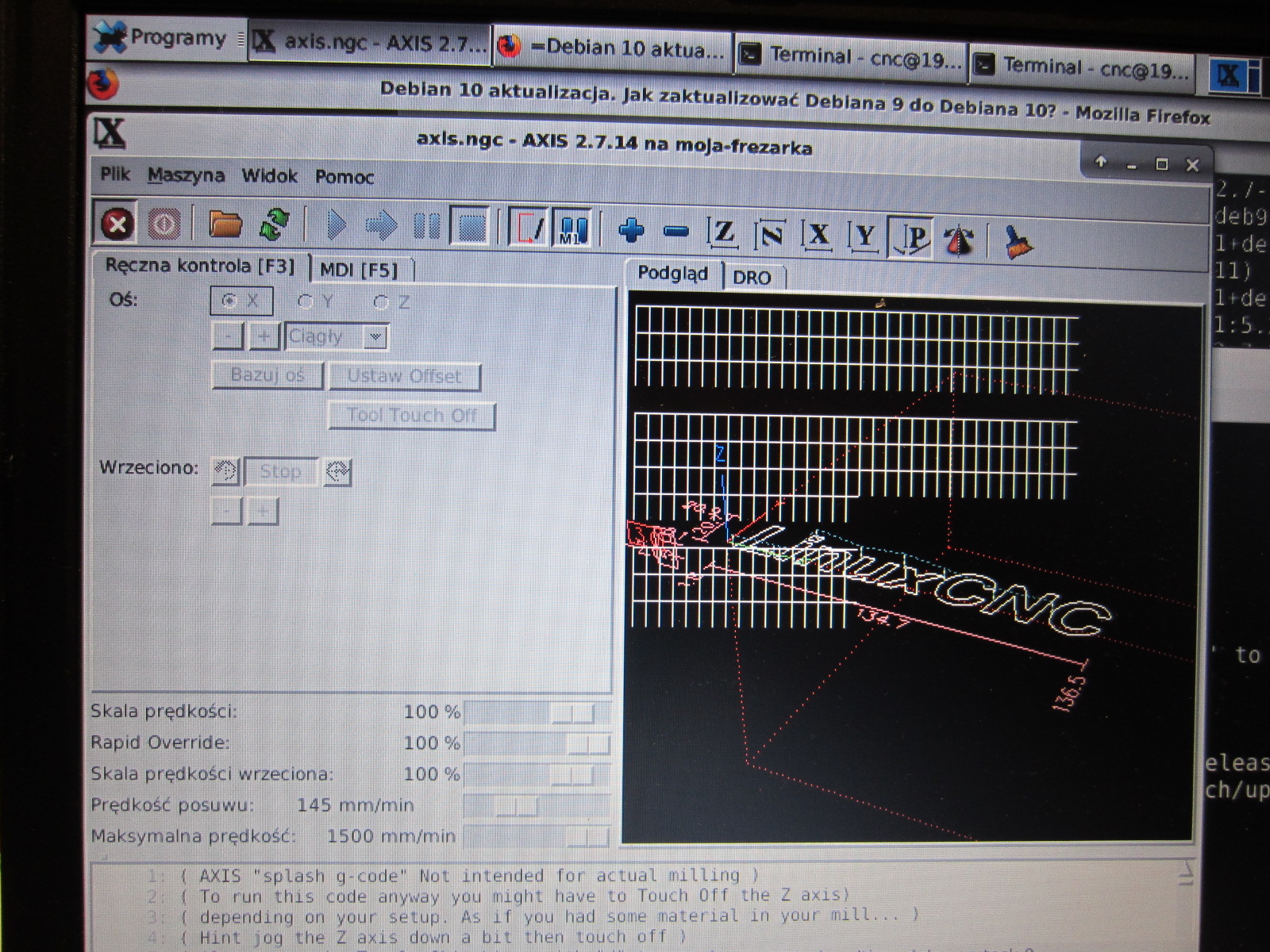Run next line step icon

click(382, 227)
